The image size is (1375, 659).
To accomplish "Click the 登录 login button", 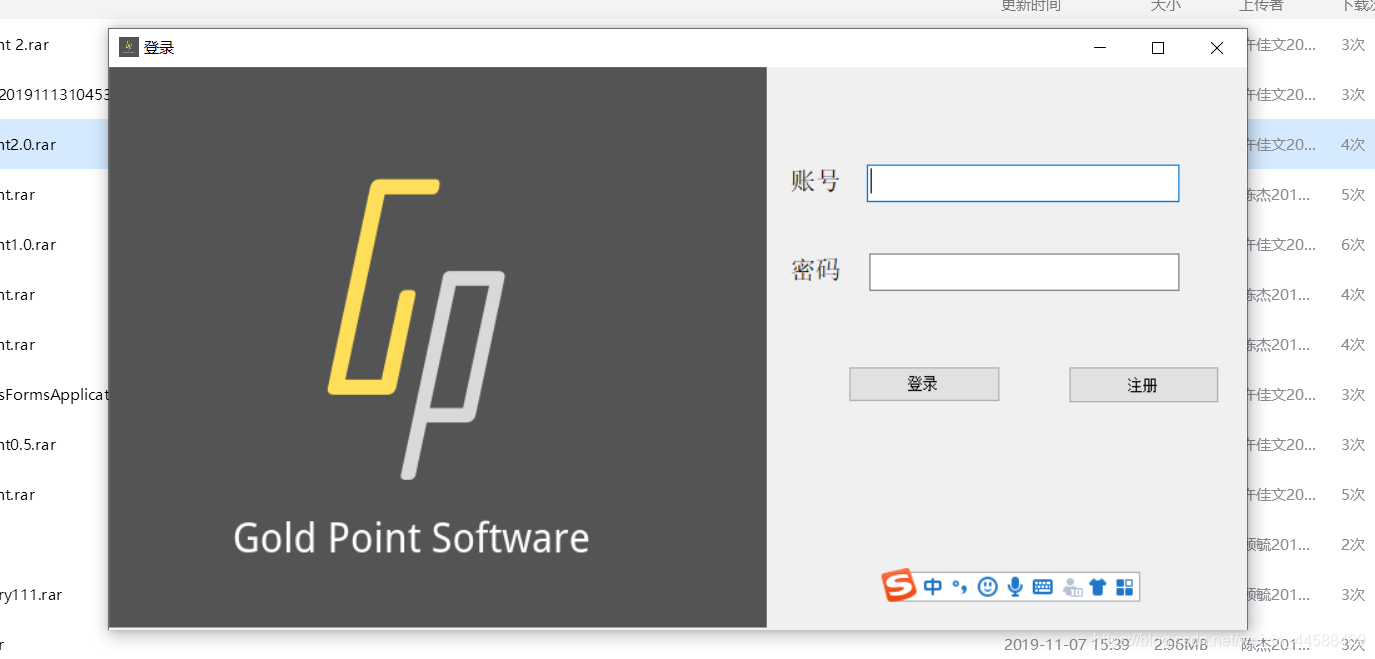I will pyautogui.click(x=924, y=384).
